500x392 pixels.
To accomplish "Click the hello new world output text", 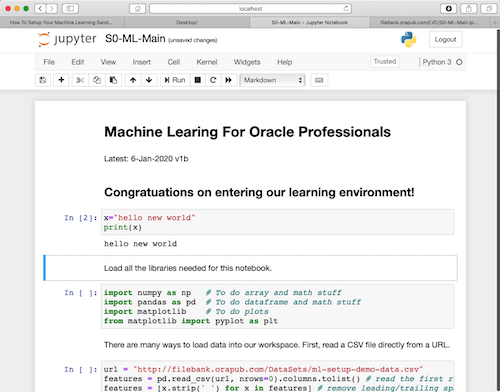I will pos(140,244).
